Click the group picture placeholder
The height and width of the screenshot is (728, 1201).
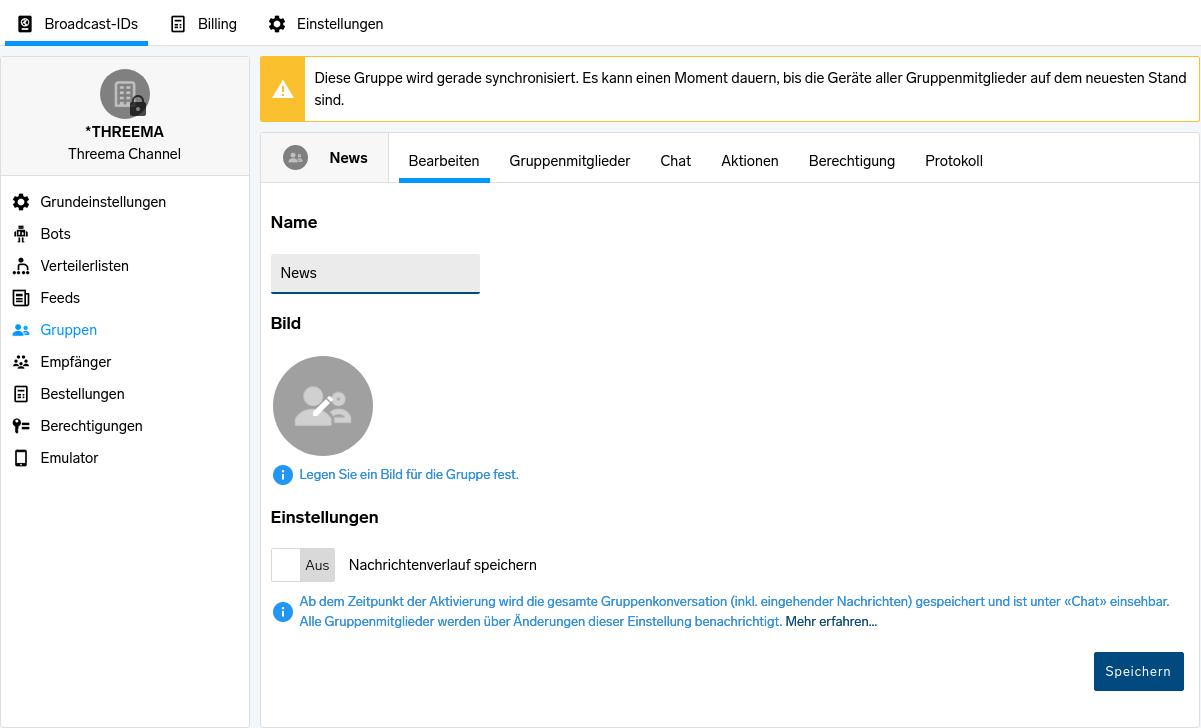[323, 406]
